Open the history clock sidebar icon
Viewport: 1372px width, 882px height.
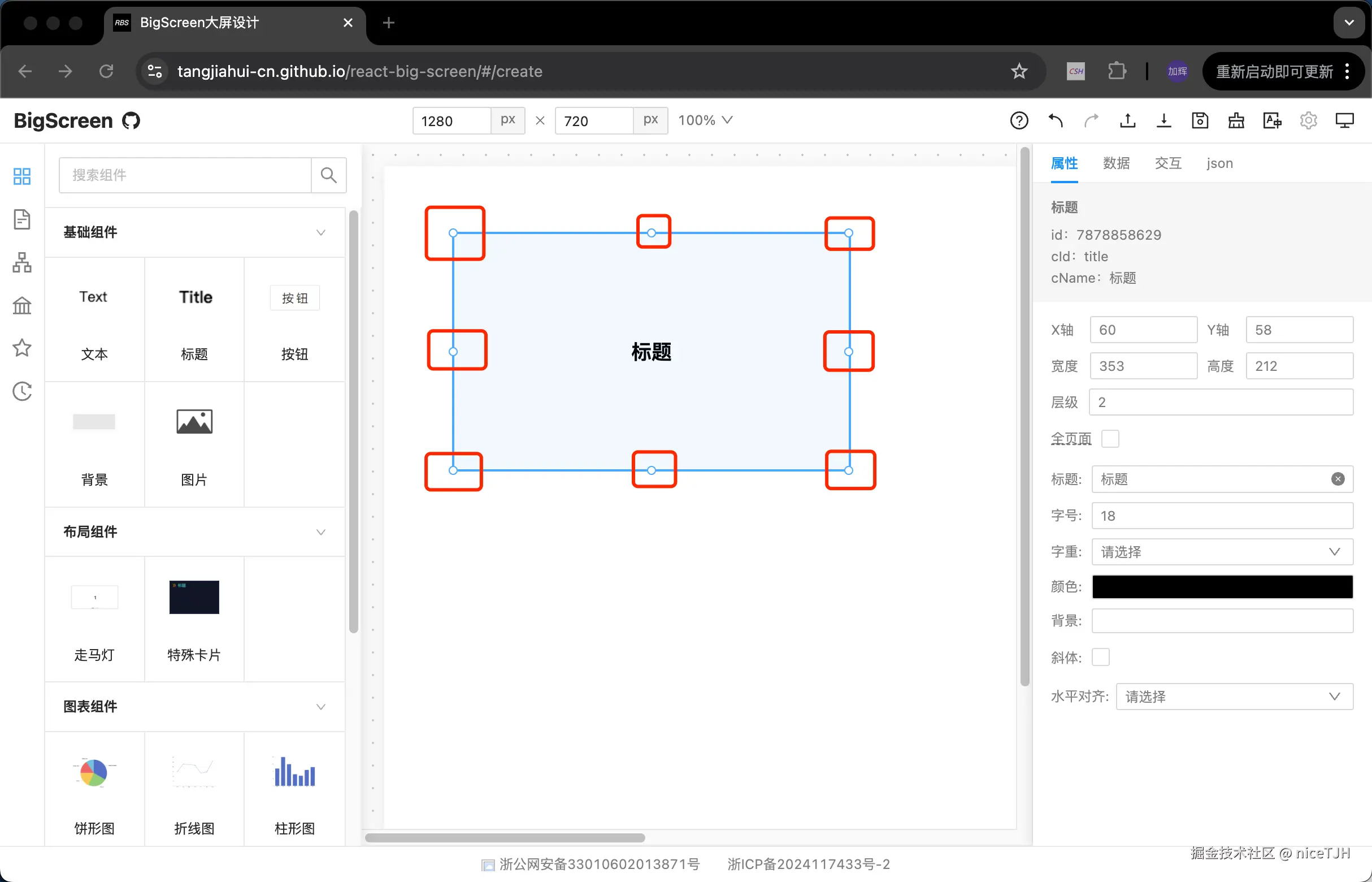21,391
